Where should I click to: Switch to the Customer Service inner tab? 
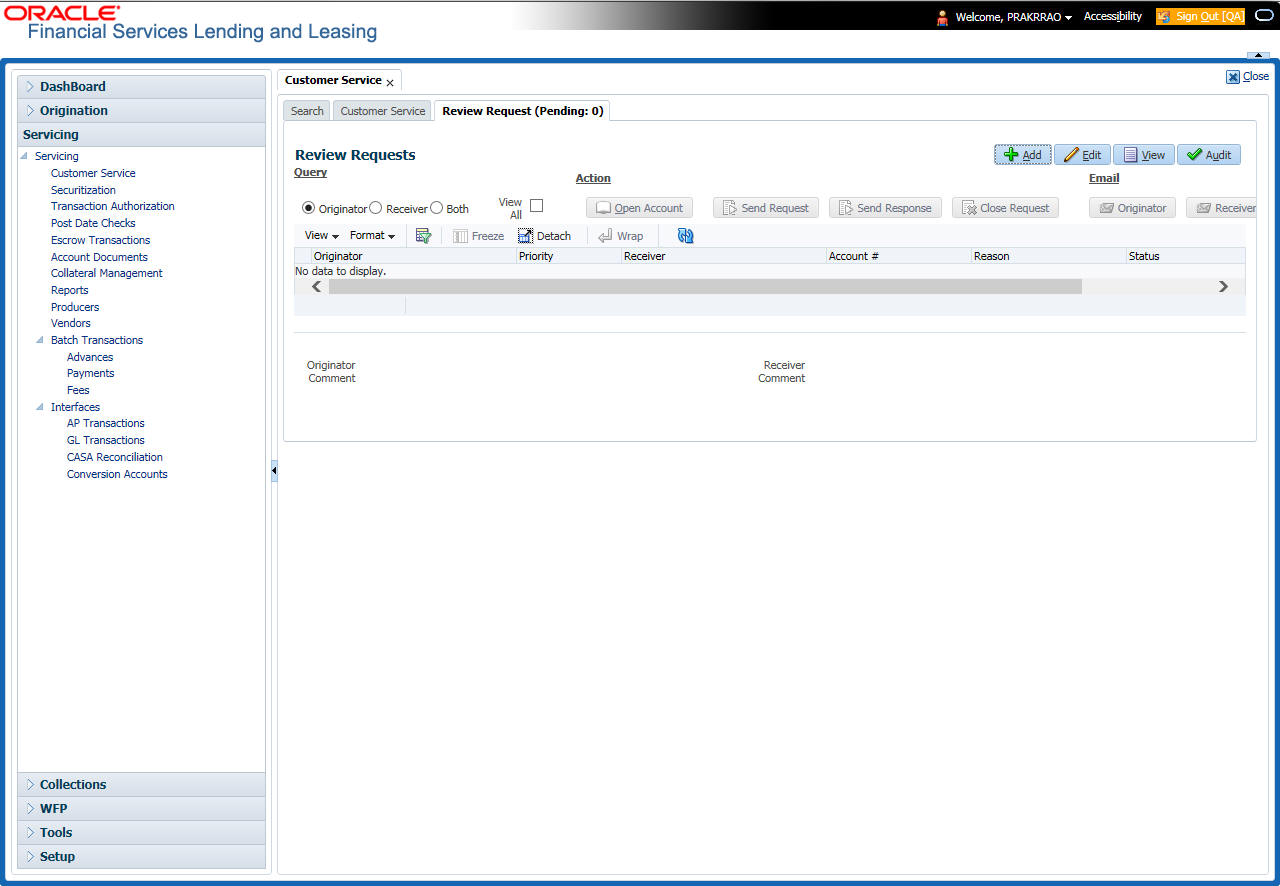pyautogui.click(x=383, y=111)
